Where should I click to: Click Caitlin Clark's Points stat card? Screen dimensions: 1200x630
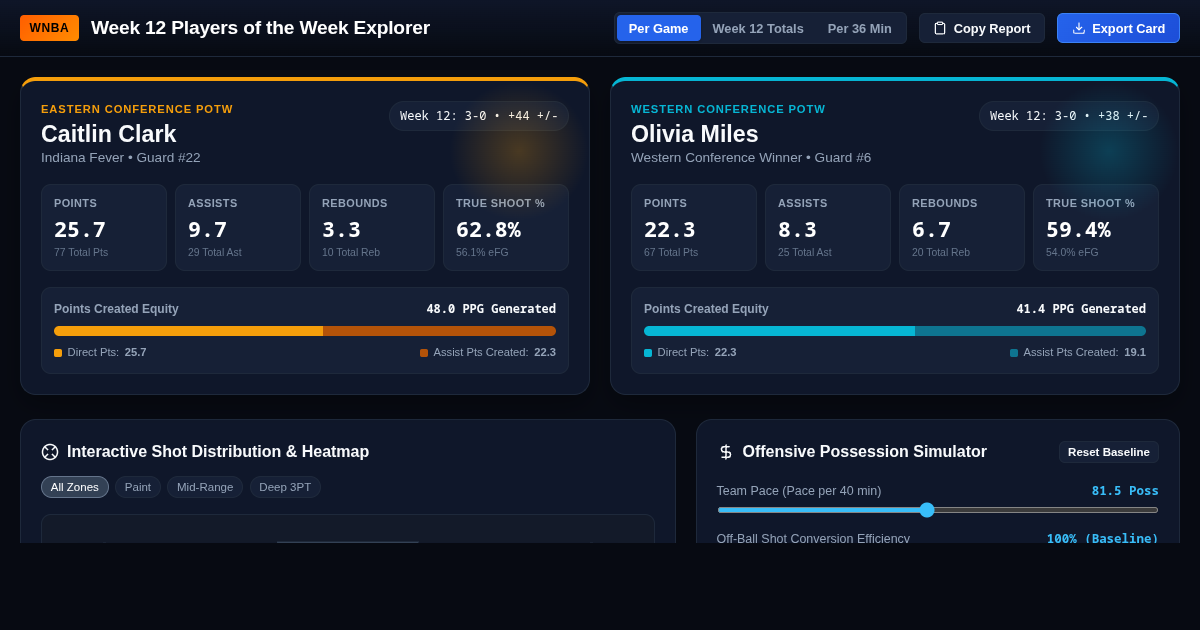(x=104, y=227)
